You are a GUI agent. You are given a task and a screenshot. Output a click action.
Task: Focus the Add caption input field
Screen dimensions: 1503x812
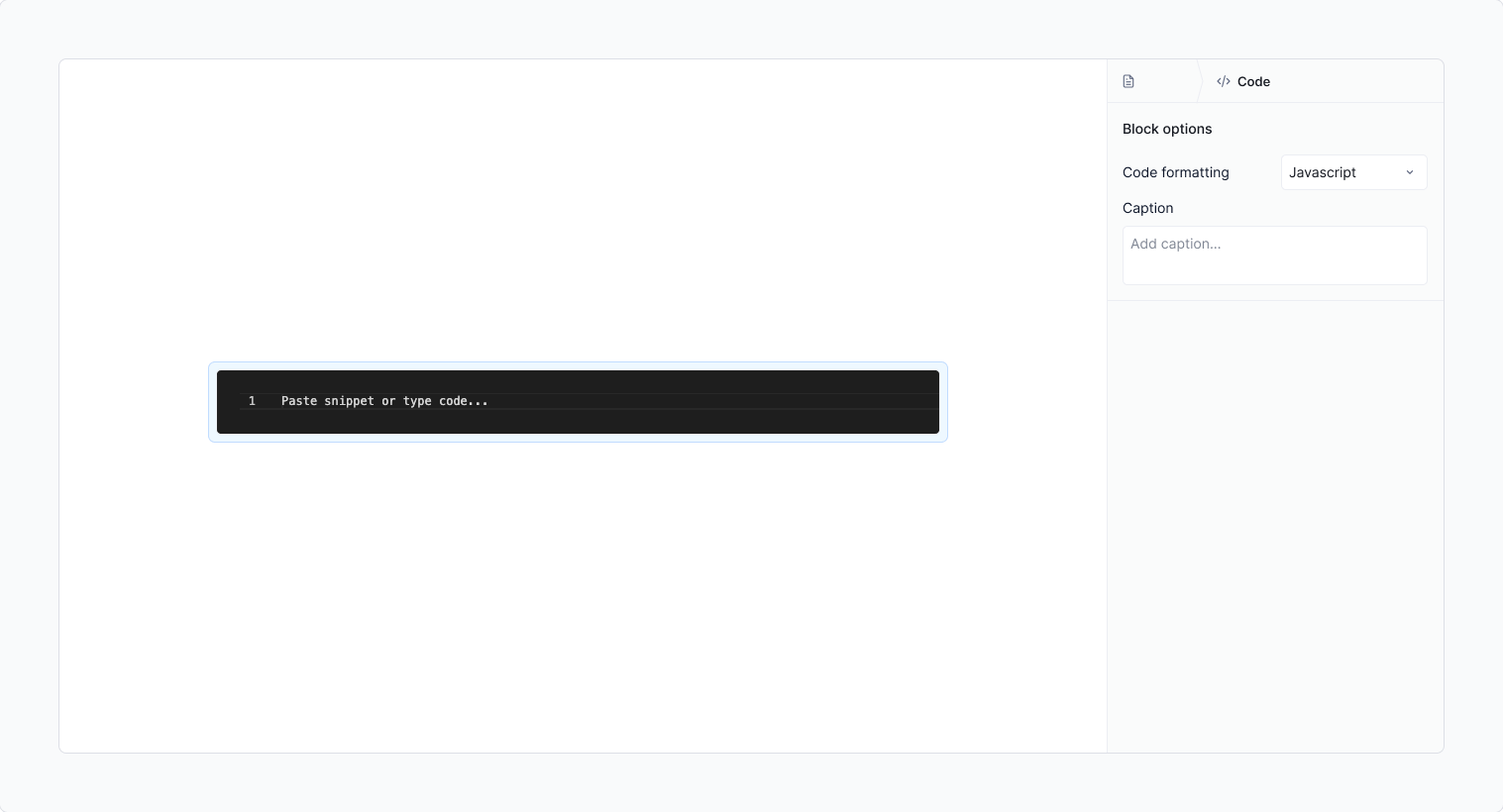tap(1274, 254)
